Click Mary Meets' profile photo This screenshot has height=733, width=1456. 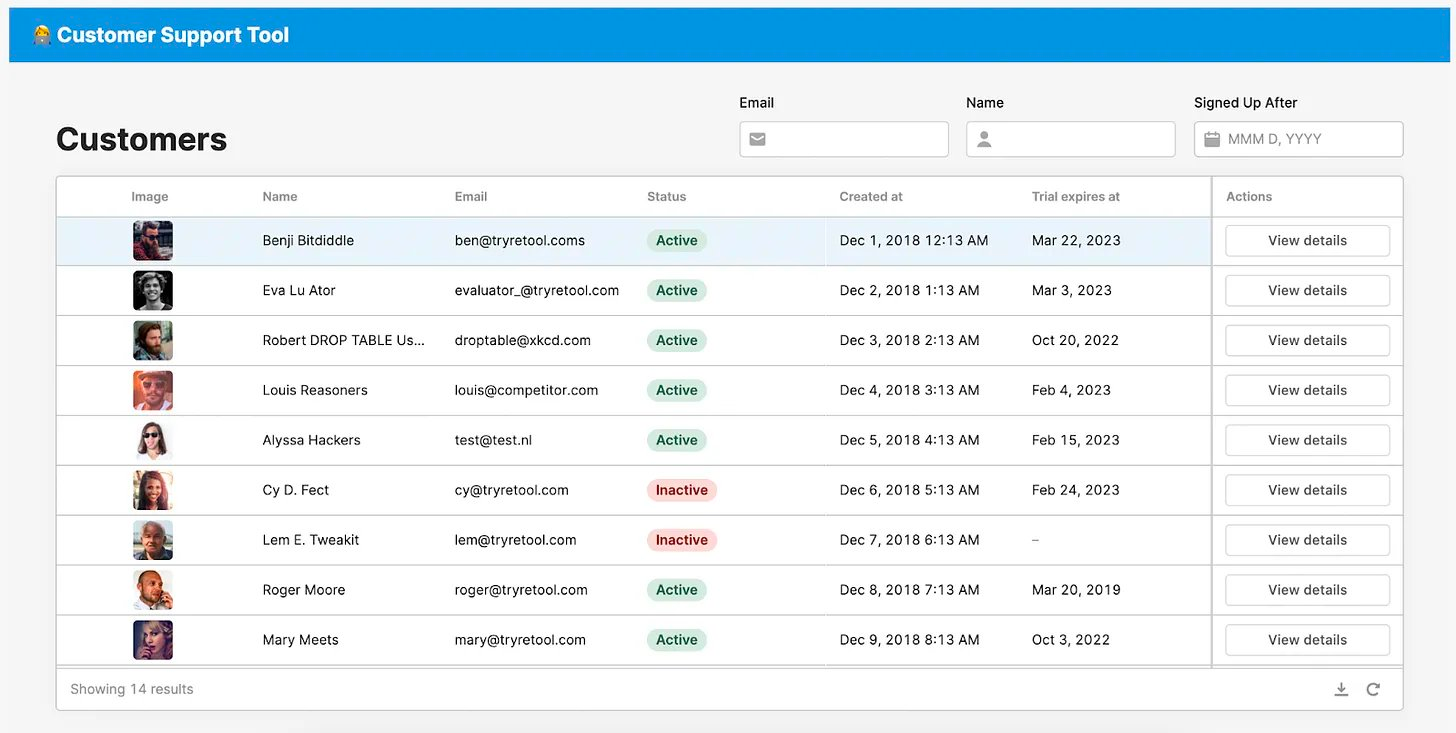coord(153,641)
